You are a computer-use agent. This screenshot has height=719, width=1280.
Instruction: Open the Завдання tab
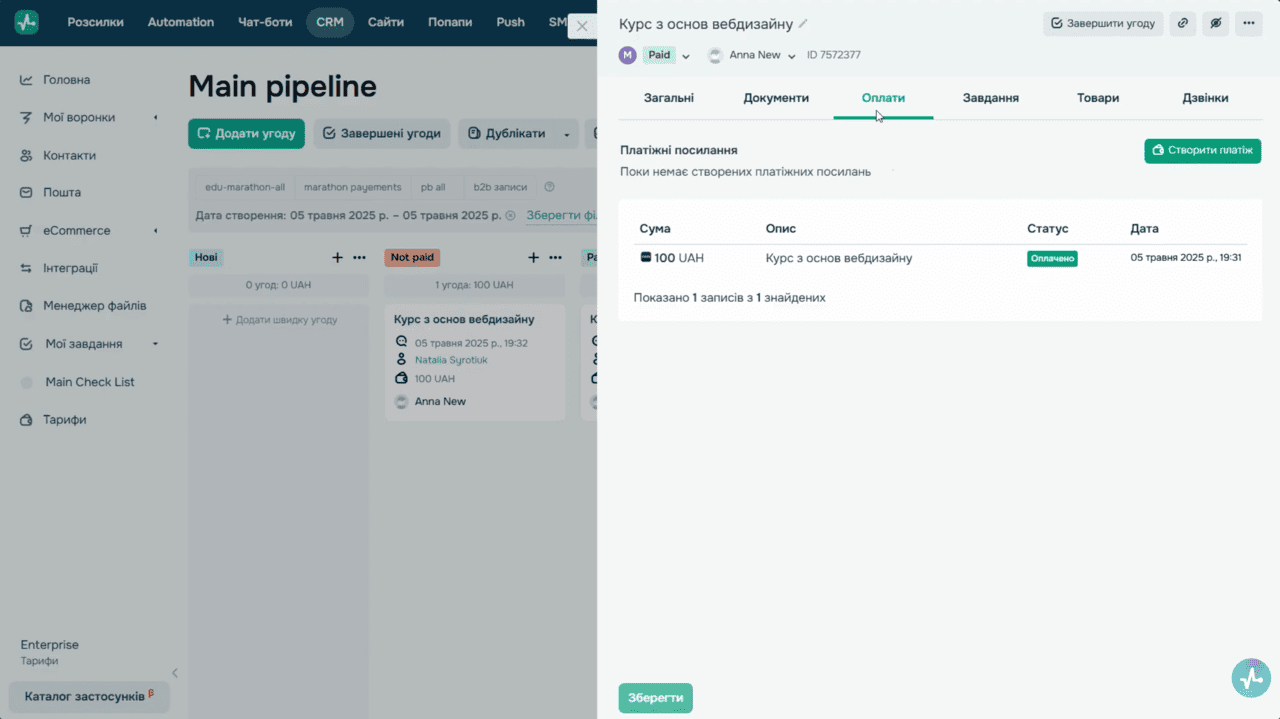991,98
